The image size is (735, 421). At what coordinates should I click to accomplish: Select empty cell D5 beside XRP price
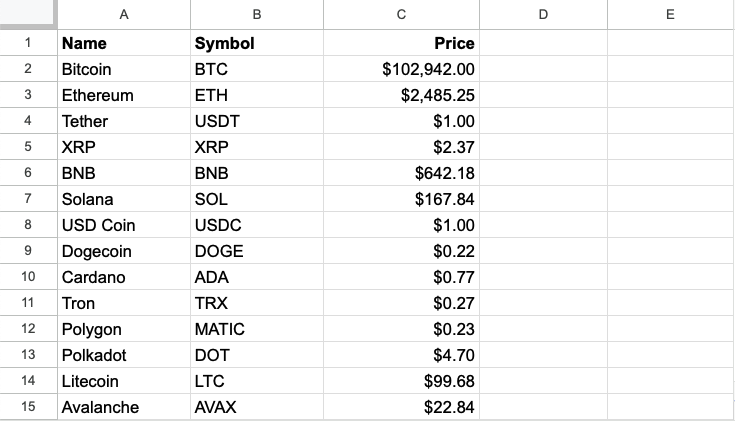pyautogui.click(x=543, y=147)
